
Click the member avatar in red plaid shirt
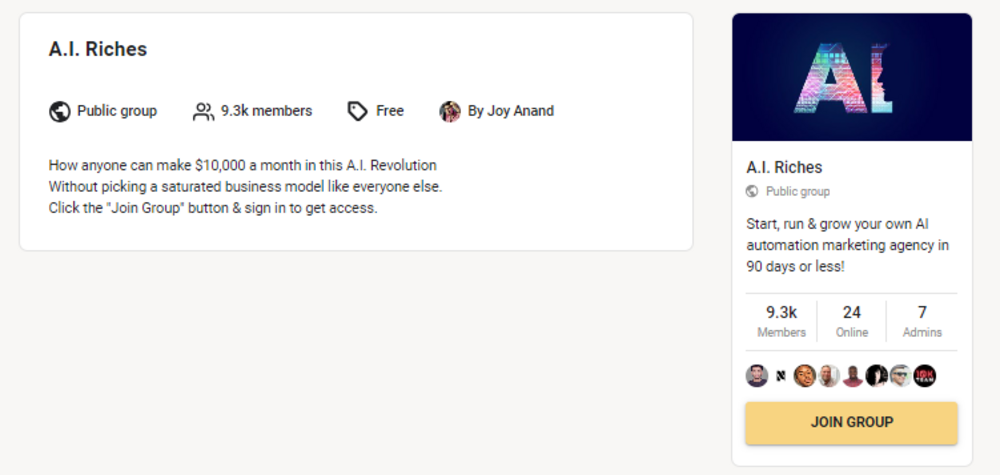click(x=853, y=376)
